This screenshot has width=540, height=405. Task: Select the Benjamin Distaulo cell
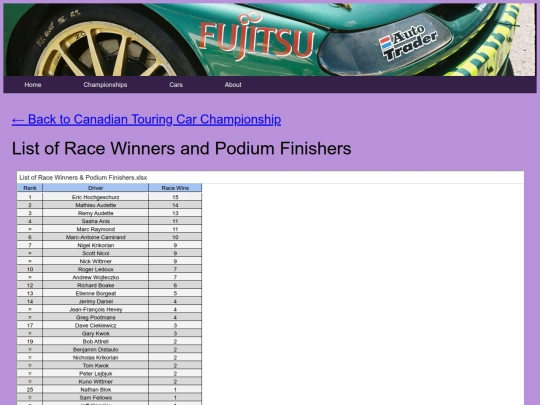coord(95,349)
